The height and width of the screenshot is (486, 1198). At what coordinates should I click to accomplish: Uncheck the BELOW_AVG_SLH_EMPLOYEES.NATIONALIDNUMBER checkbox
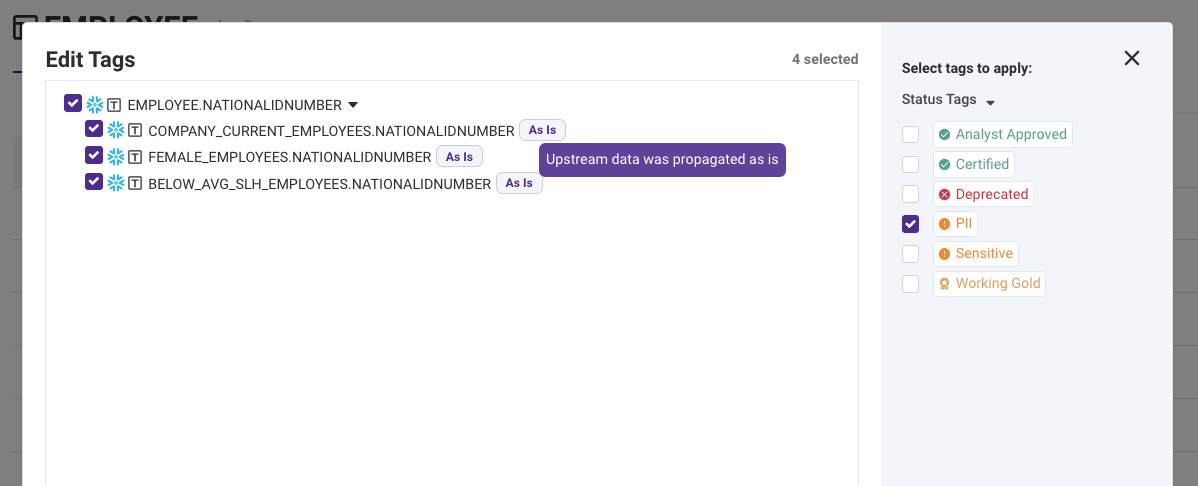(x=94, y=182)
